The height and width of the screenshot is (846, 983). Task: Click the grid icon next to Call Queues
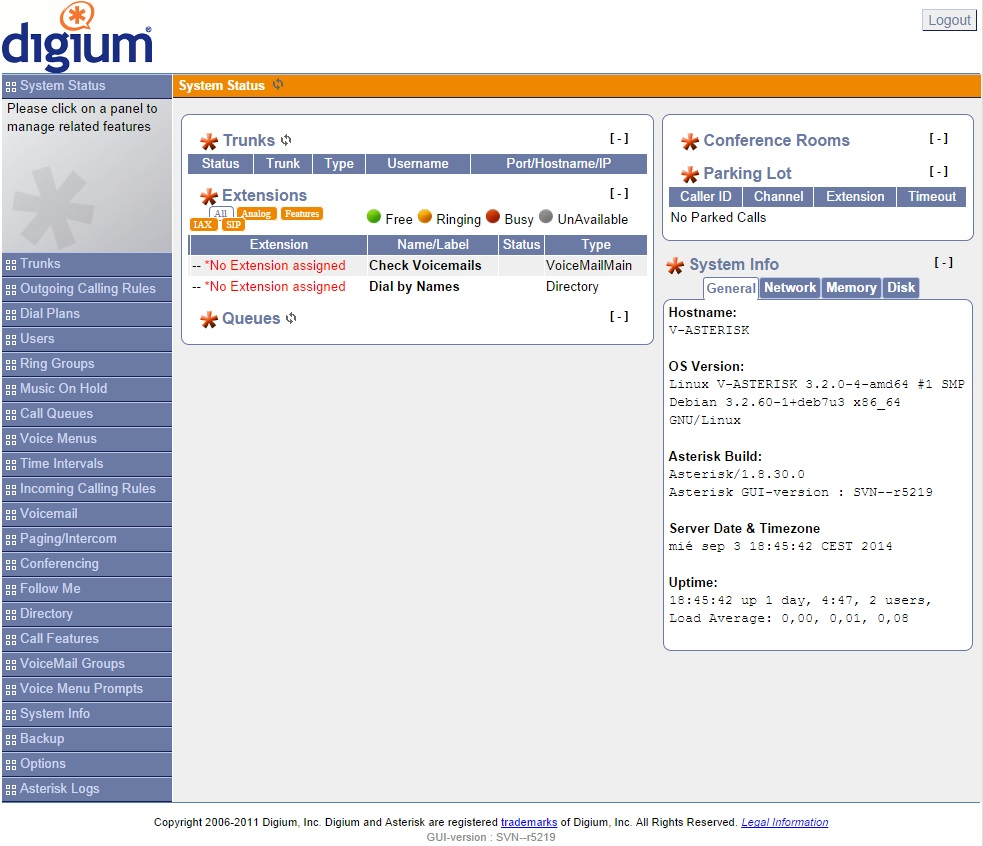coord(11,415)
